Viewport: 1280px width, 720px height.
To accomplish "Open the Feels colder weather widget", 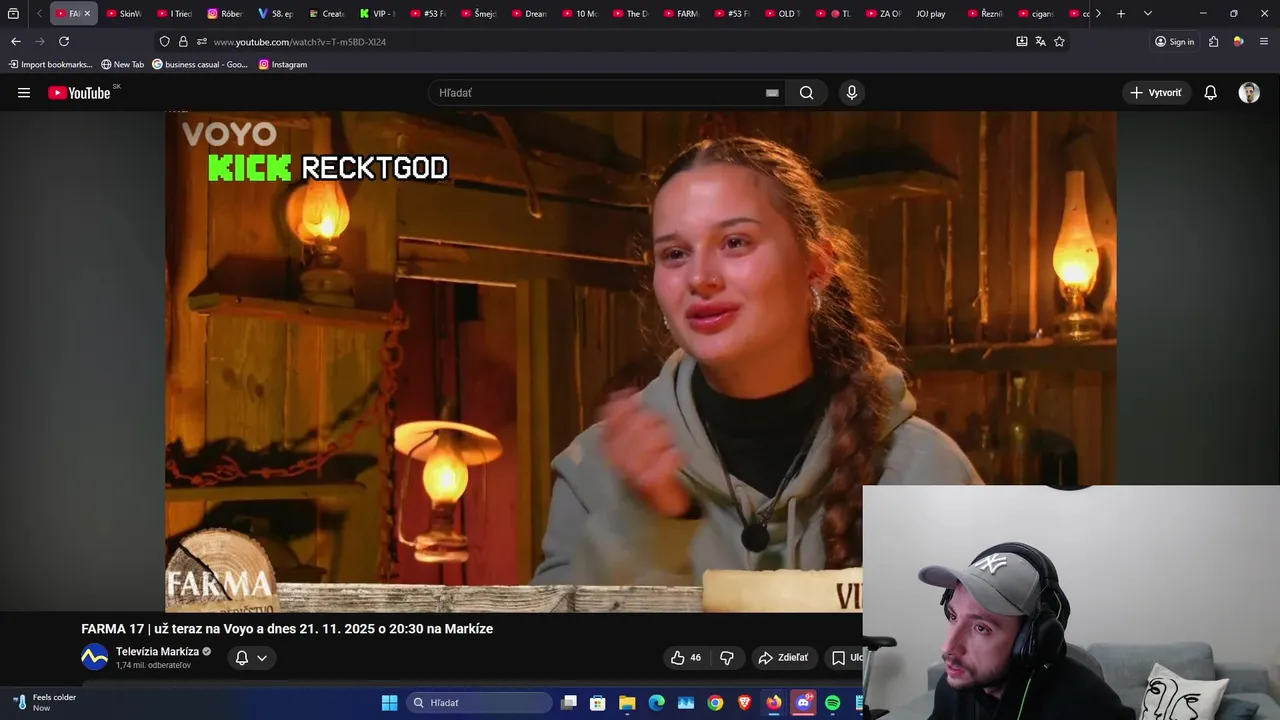I will coord(45,702).
